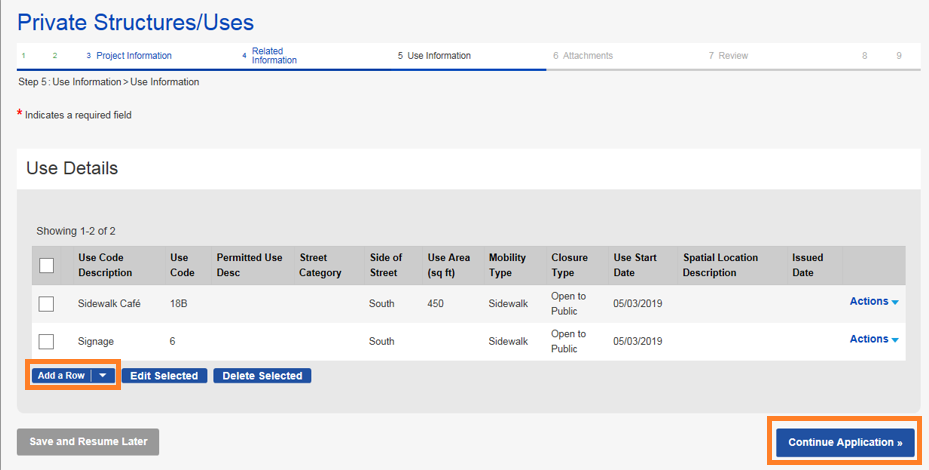
Task: Click the Use Code Description column header
Action: click(x=105, y=265)
